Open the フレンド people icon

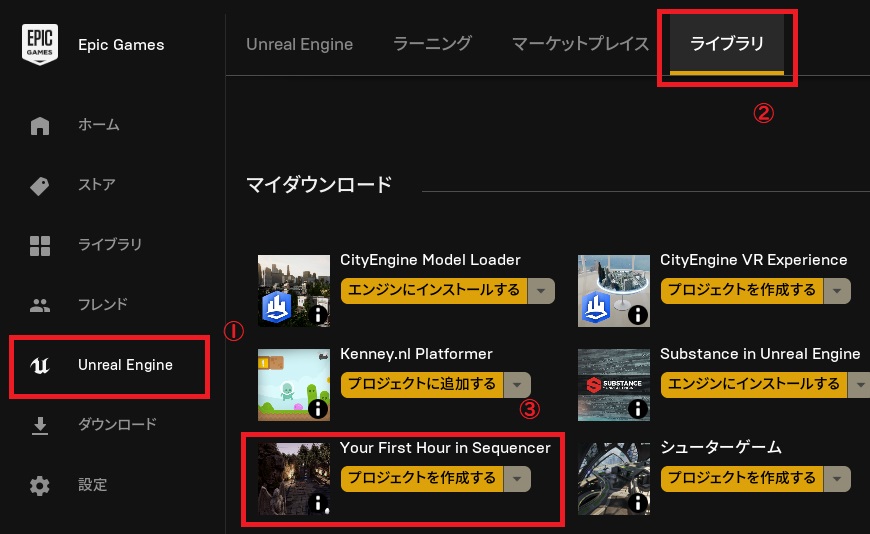tap(40, 305)
